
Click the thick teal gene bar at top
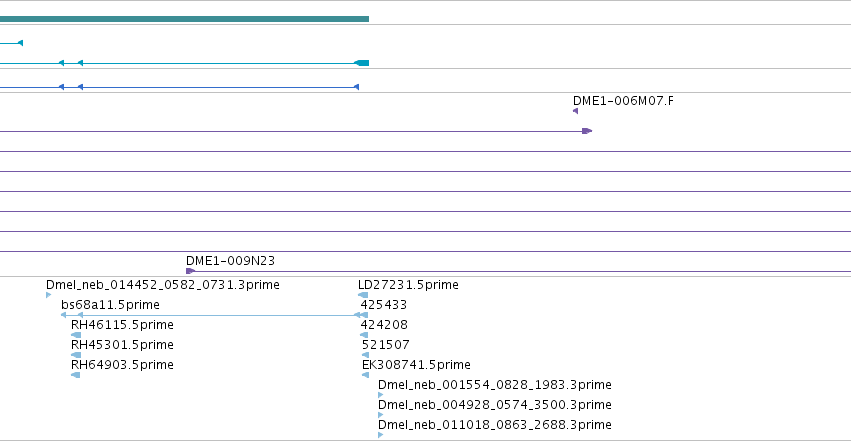(x=185, y=19)
